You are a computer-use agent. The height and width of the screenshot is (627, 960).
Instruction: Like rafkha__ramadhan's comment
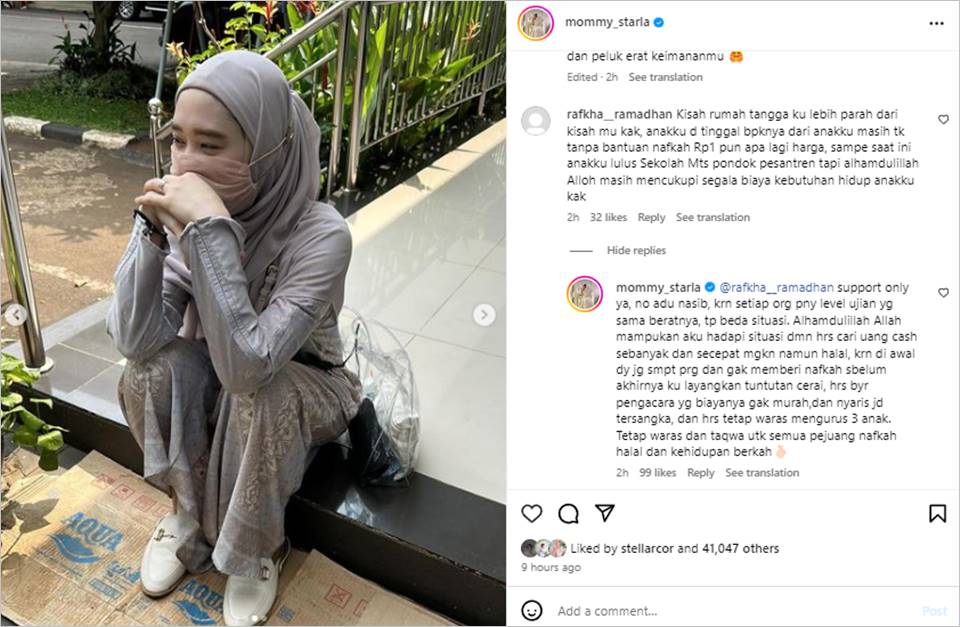(x=943, y=119)
